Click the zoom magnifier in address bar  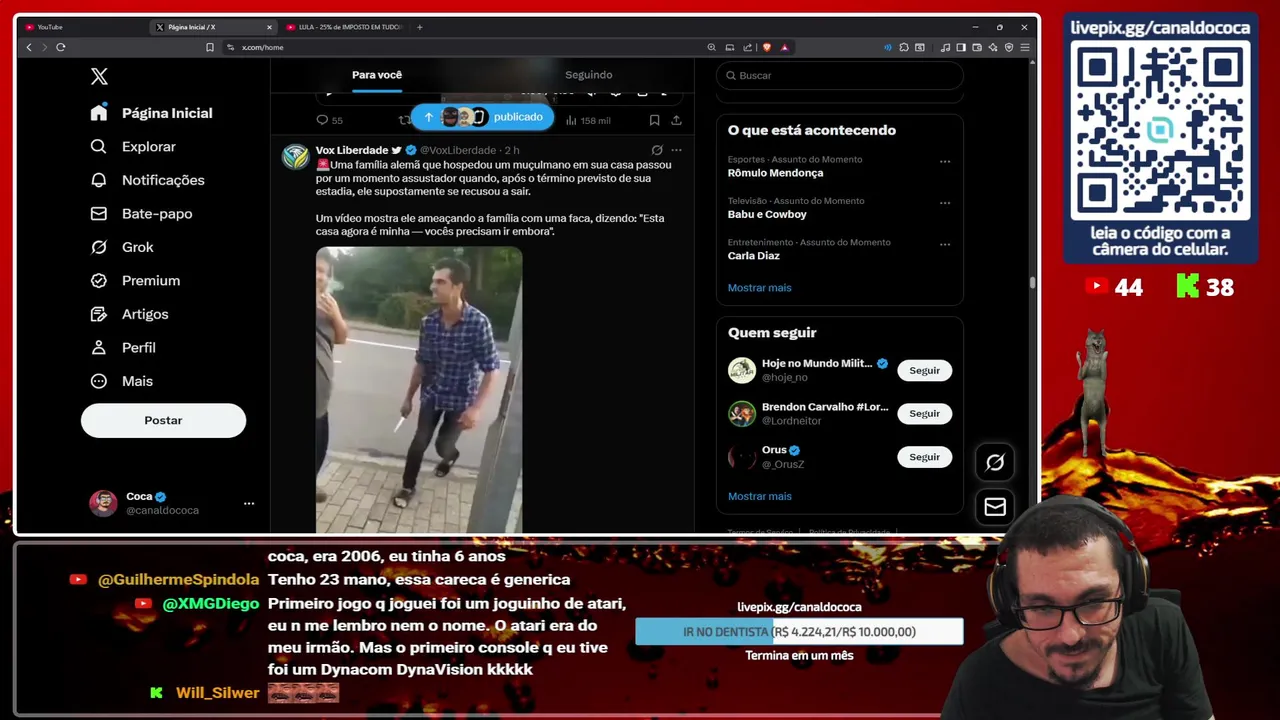coord(711,47)
